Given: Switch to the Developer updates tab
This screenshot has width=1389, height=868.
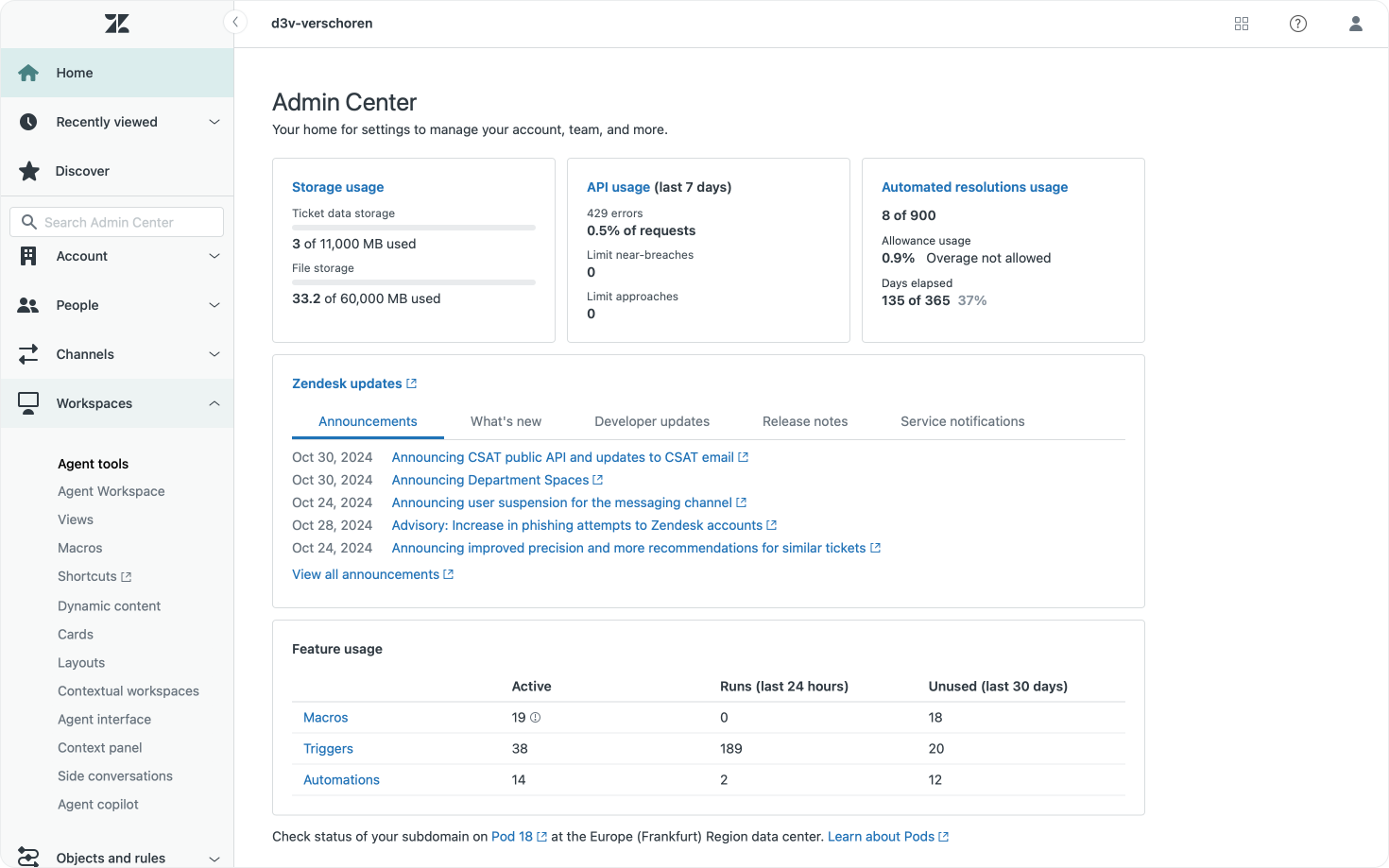Looking at the screenshot, I should pos(652,421).
